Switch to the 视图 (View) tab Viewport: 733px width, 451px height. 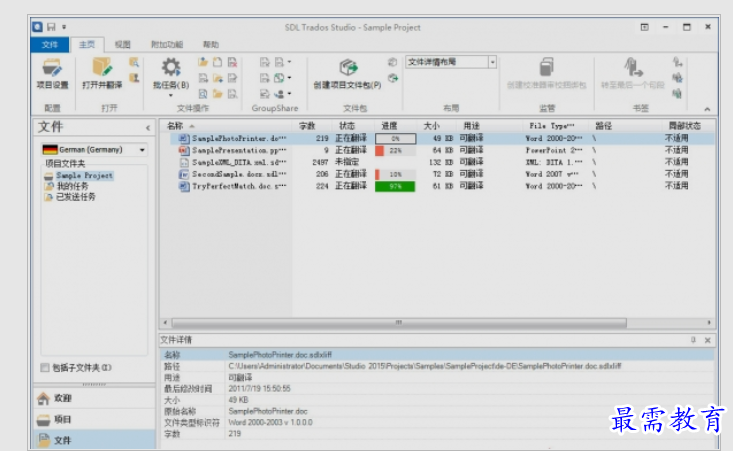[122, 44]
